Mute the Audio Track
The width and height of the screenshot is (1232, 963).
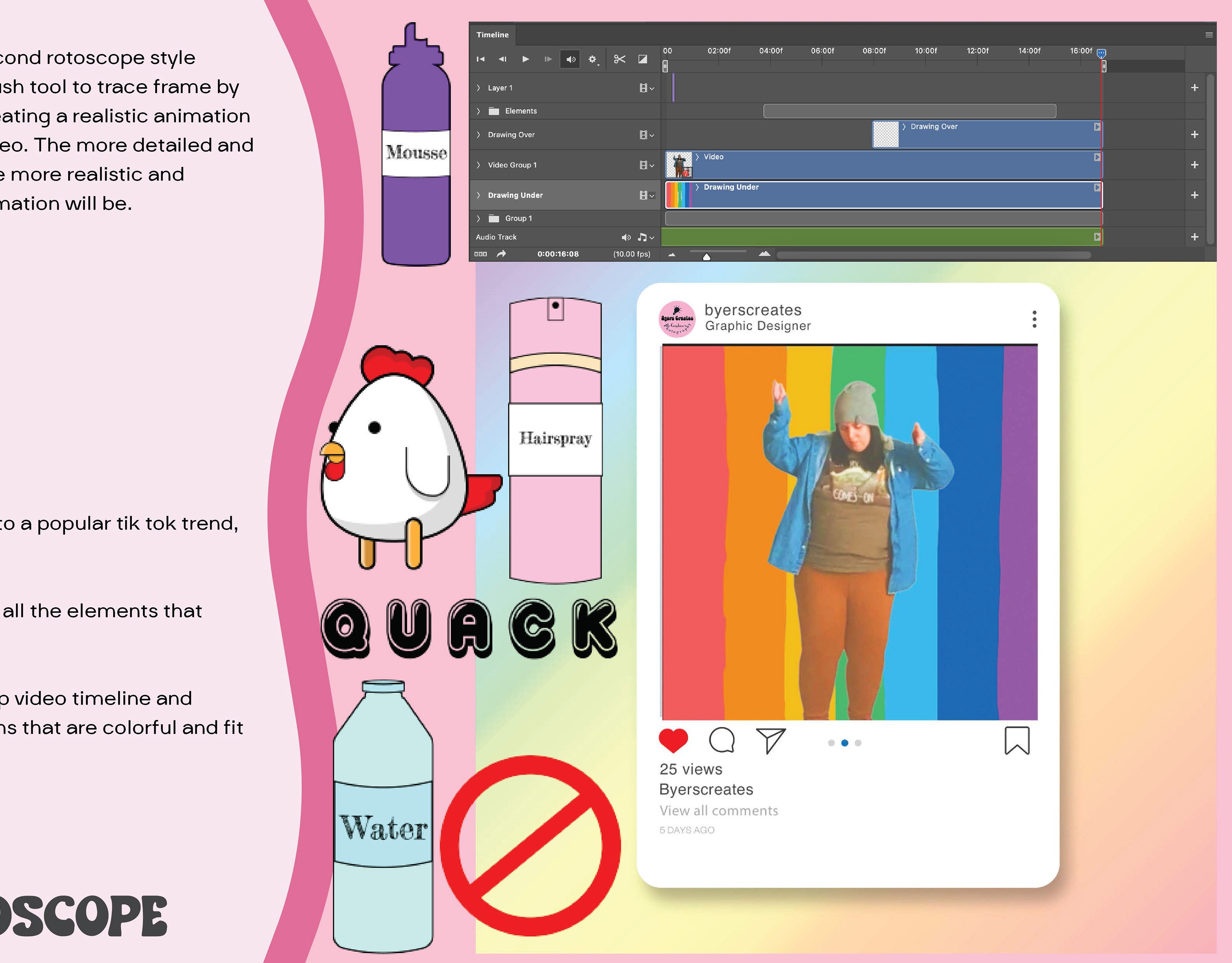626,238
